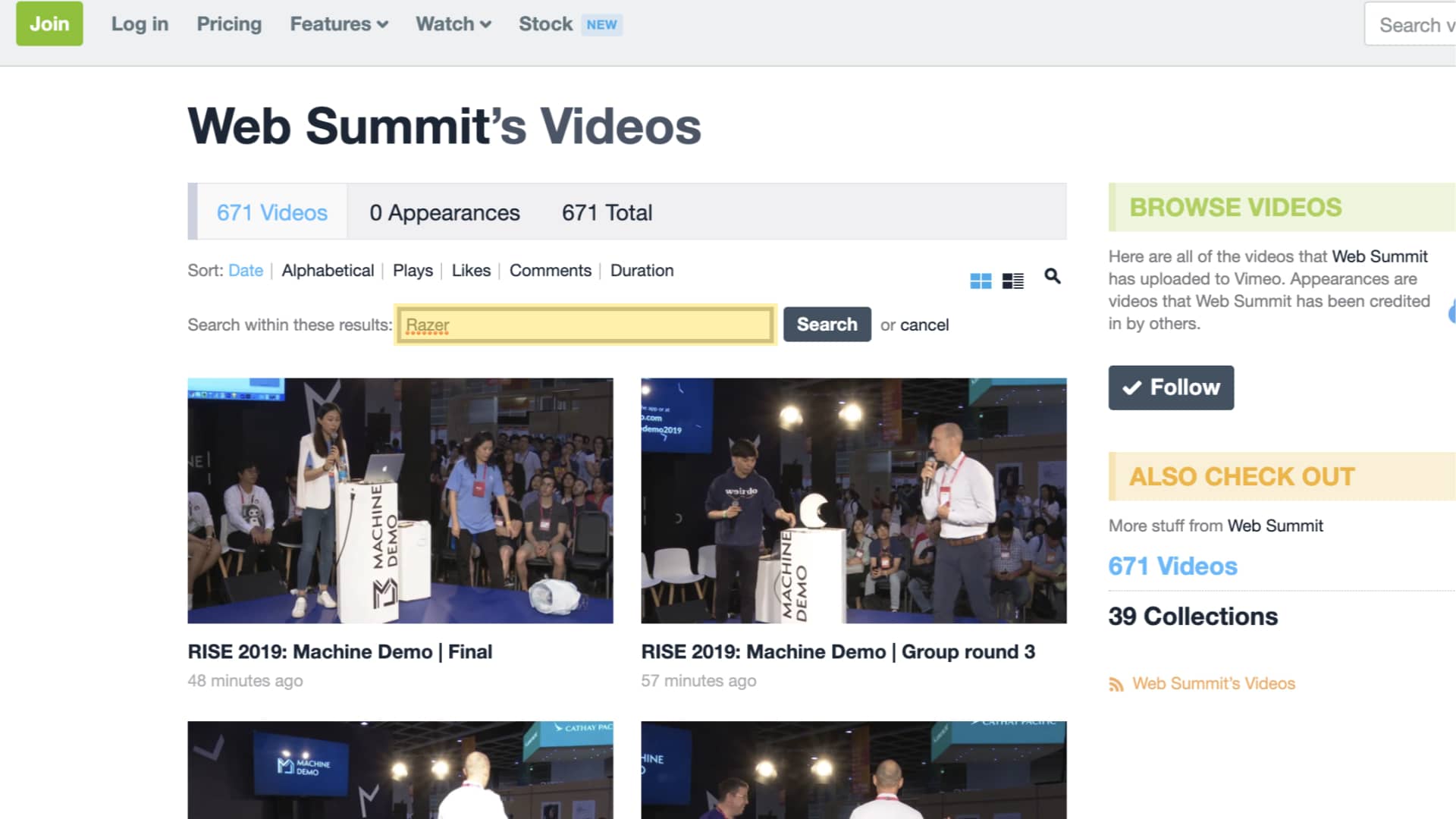This screenshot has height=819, width=1456.
Task: Click the search within results input field
Action: pyautogui.click(x=584, y=325)
